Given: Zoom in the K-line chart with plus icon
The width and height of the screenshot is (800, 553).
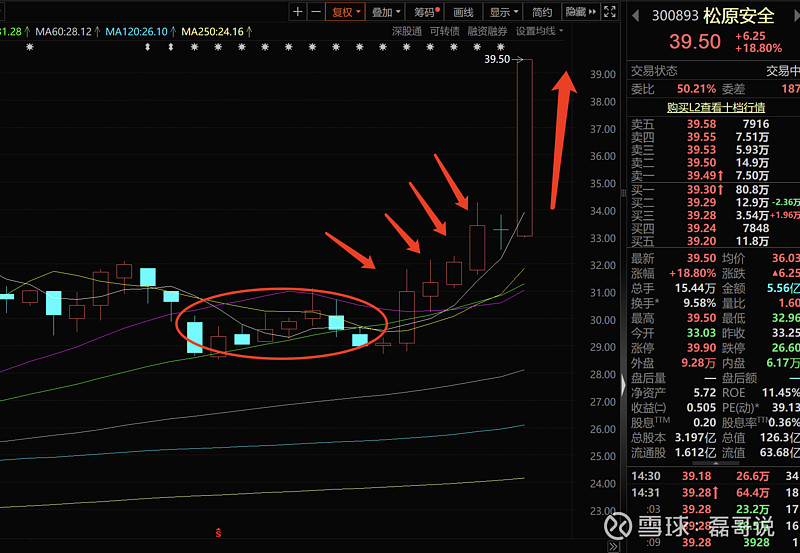Looking at the screenshot, I should [x=298, y=12].
